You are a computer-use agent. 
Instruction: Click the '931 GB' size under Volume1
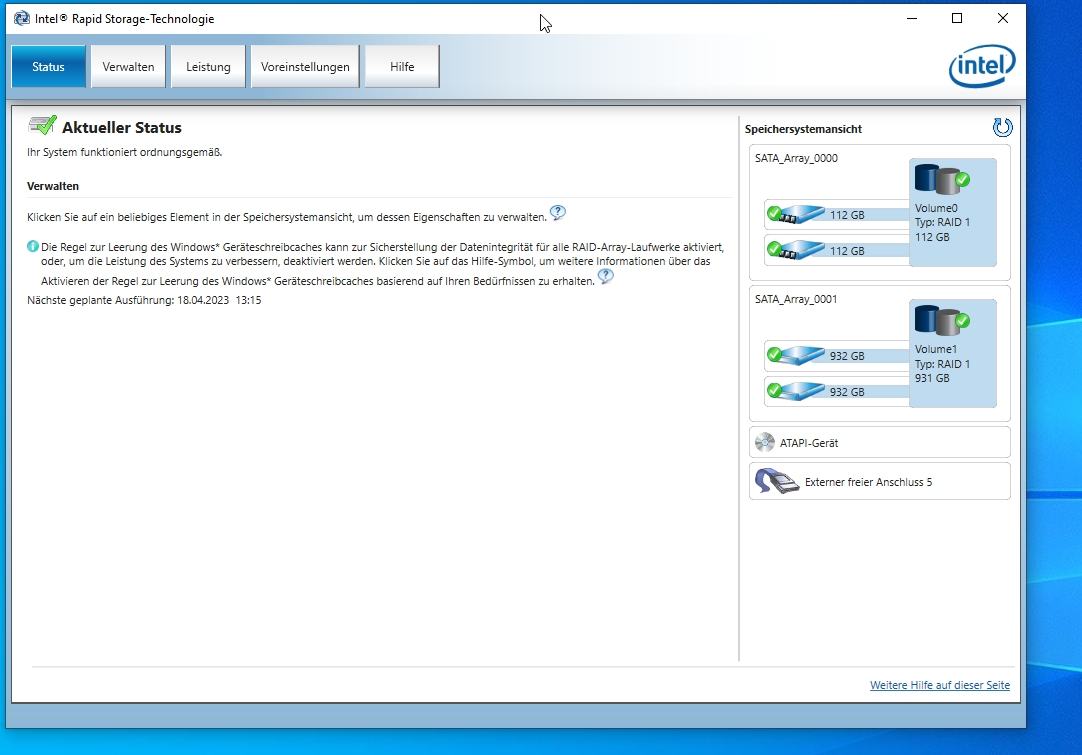[x=932, y=378]
